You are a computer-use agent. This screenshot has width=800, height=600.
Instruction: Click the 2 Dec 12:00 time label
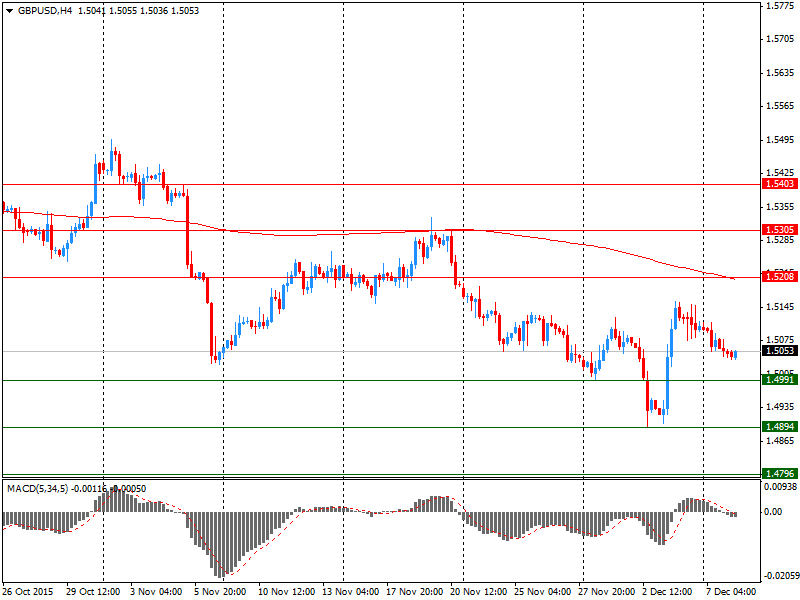[668, 592]
